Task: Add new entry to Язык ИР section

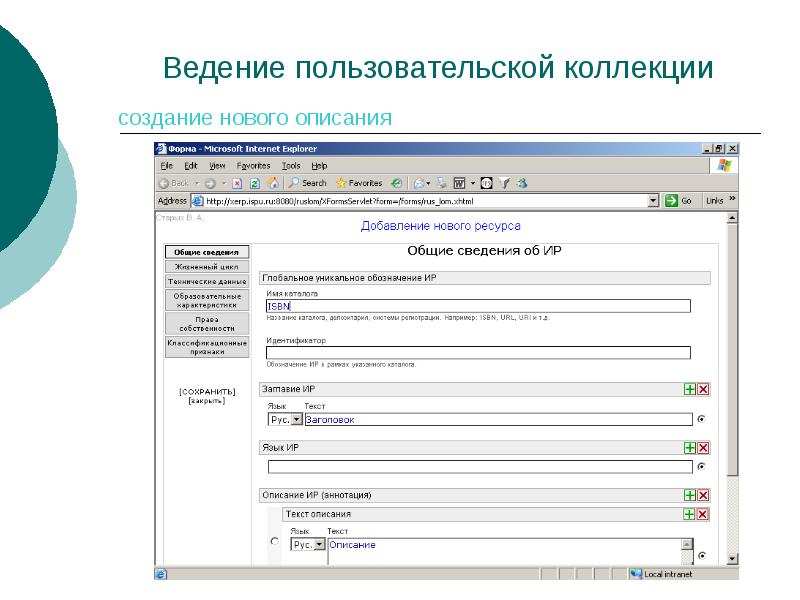Action: pyautogui.click(x=689, y=448)
